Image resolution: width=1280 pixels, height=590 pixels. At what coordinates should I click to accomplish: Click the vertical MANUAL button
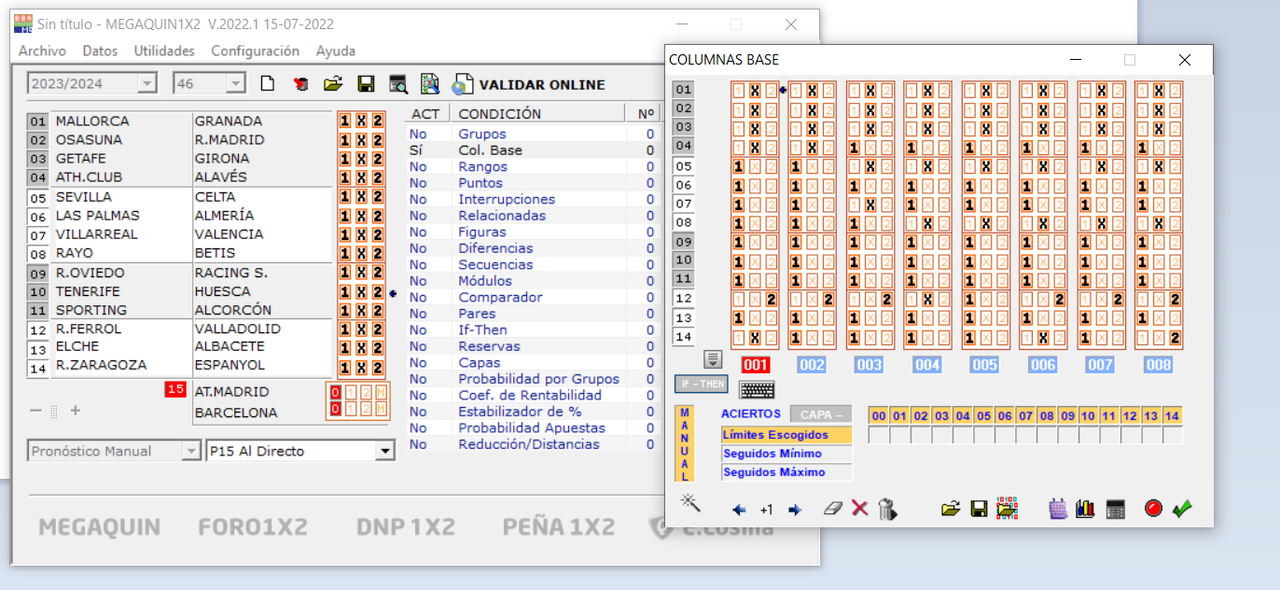click(685, 442)
